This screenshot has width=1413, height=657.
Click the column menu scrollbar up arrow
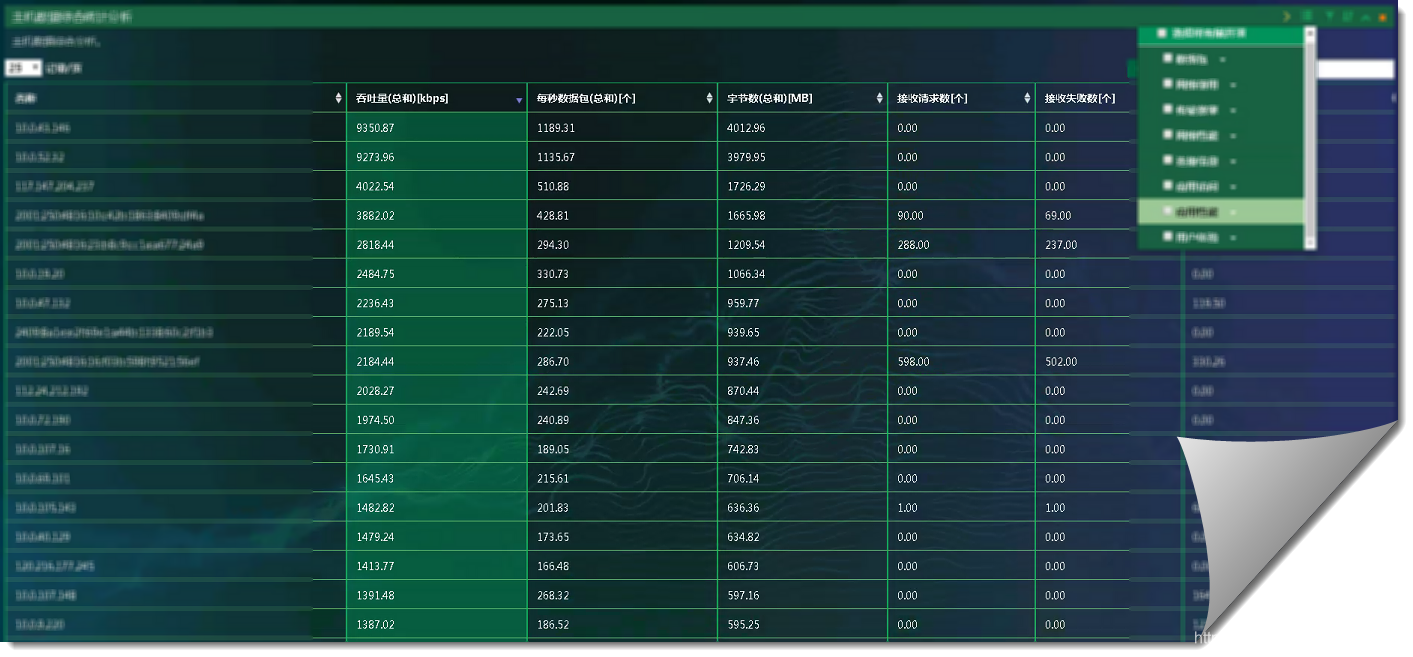point(1310,33)
